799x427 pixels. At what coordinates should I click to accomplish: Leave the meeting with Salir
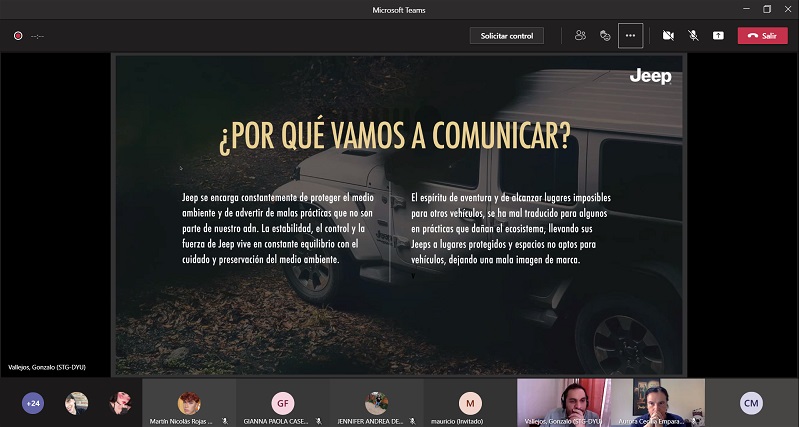coord(762,36)
